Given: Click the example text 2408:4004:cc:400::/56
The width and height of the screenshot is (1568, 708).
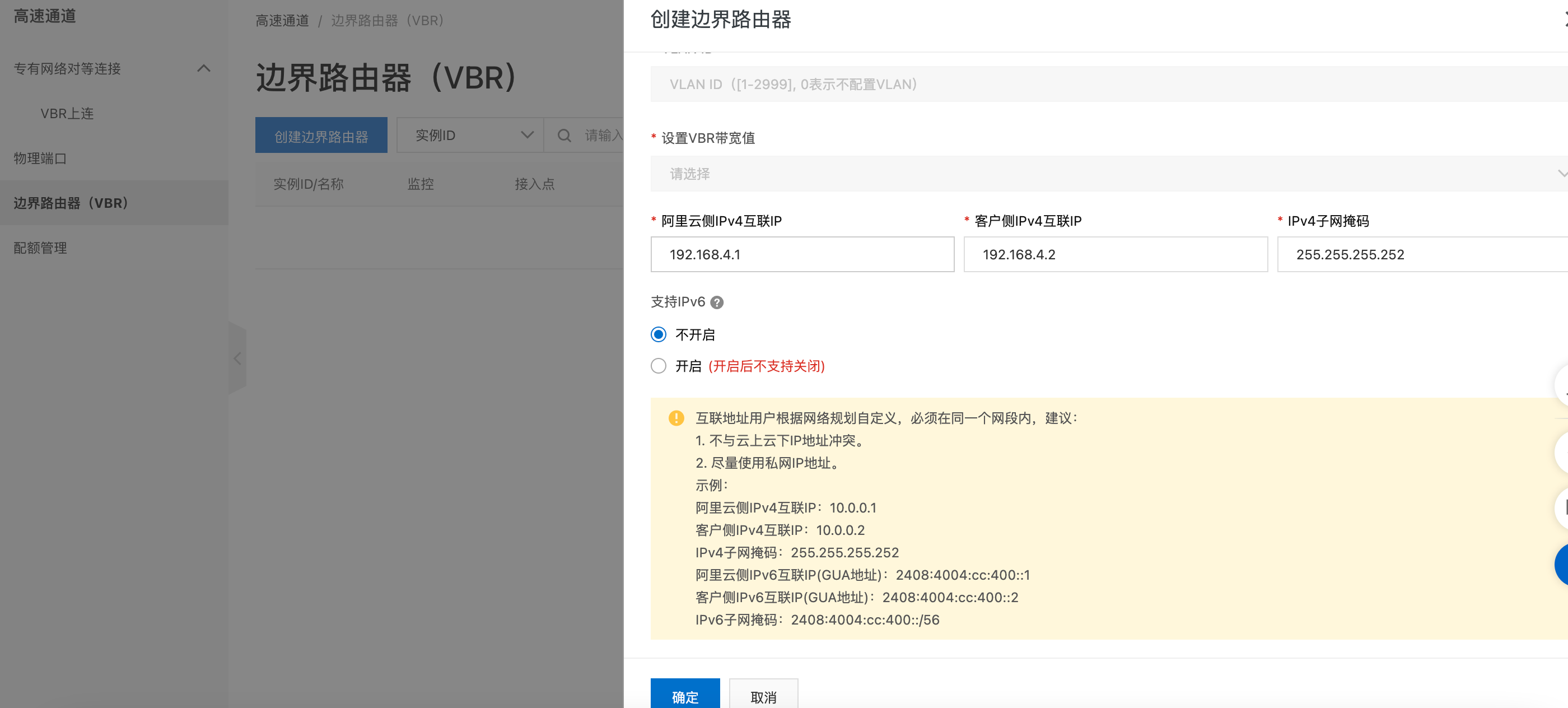Looking at the screenshot, I should coord(865,619).
